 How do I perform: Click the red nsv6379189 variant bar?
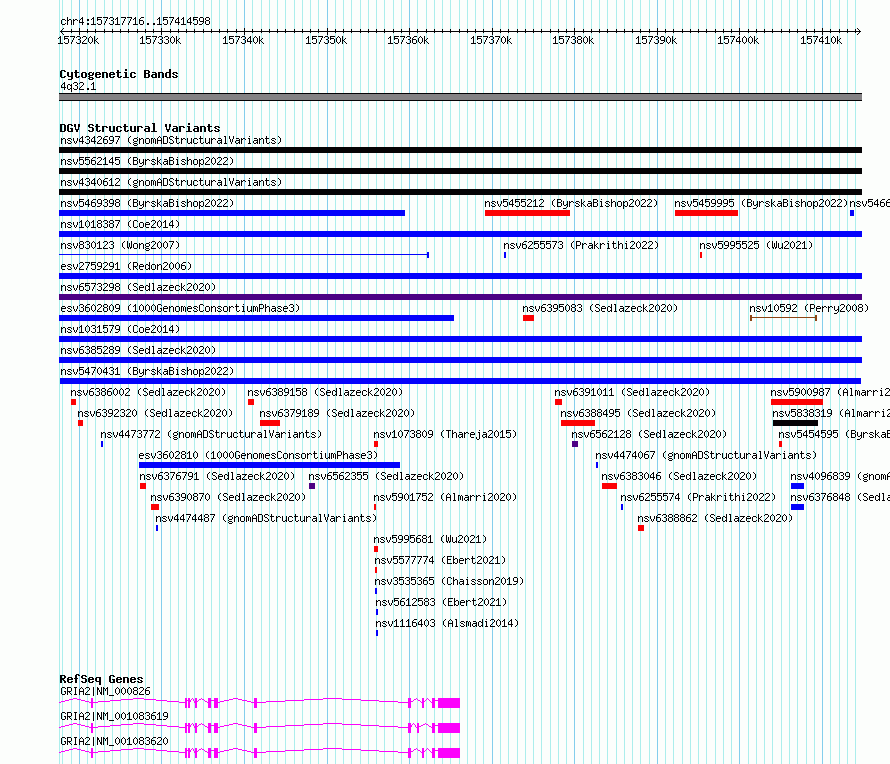pyautogui.click(x=270, y=423)
